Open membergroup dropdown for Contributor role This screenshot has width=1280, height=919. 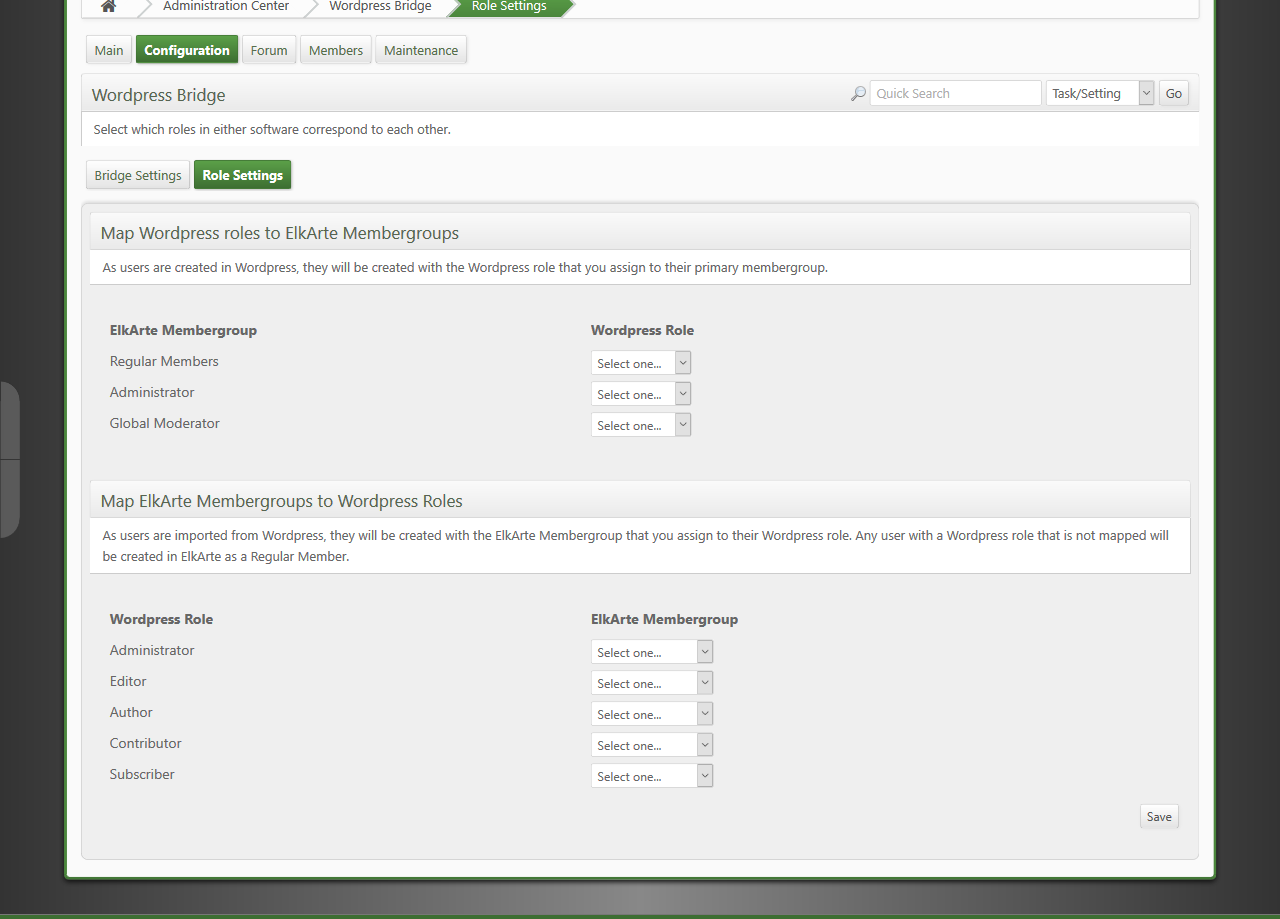tap(652, 745)
